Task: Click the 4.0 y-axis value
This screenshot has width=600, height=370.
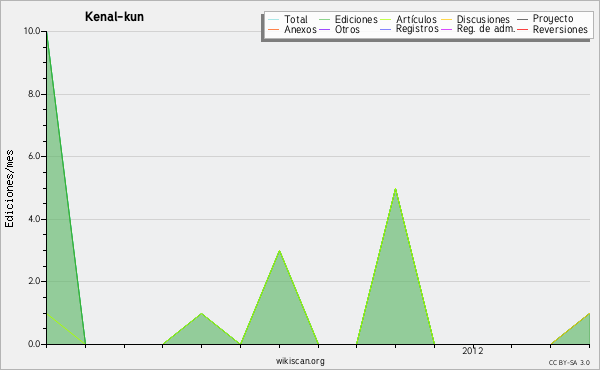Action: coord(34,219)
